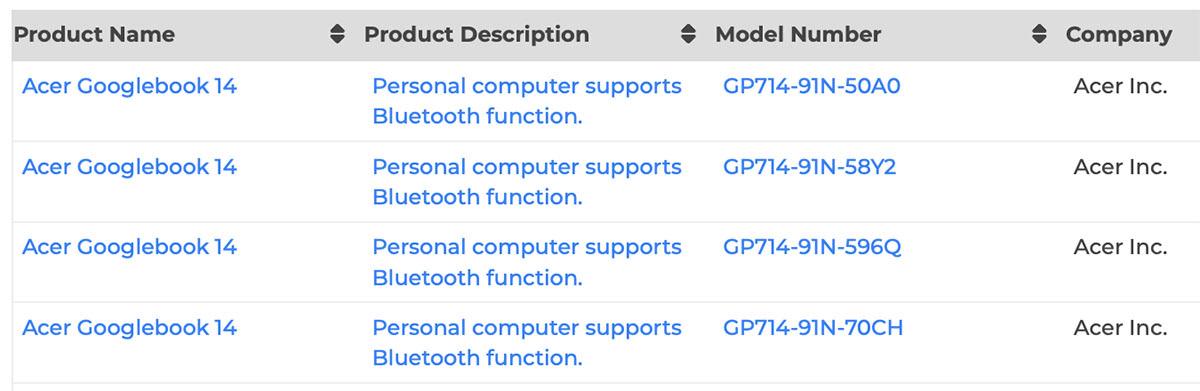Sort by Product Description using arrow icon

(688, 35)
